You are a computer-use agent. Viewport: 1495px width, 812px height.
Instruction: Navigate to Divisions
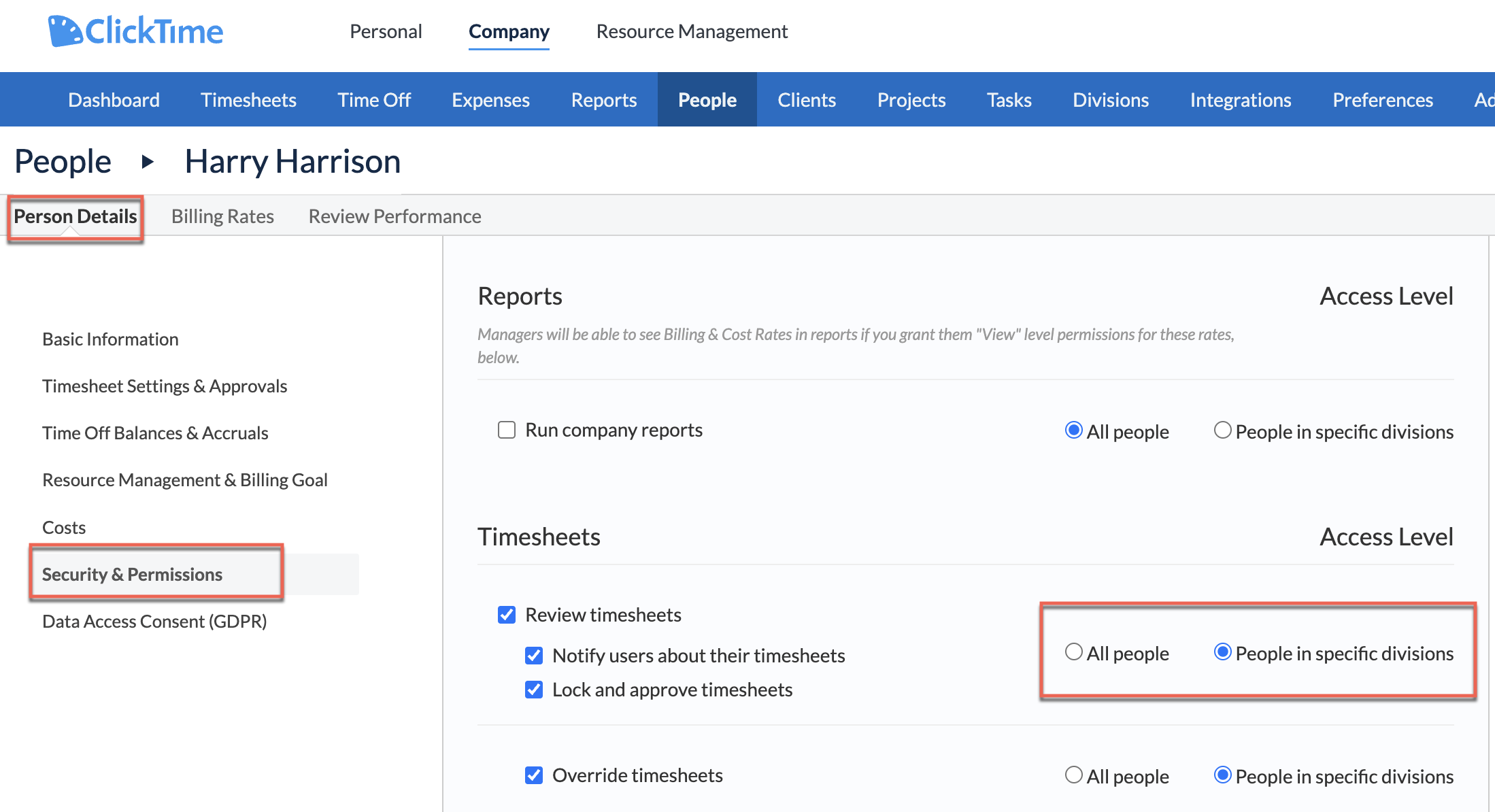point(1111,100)
